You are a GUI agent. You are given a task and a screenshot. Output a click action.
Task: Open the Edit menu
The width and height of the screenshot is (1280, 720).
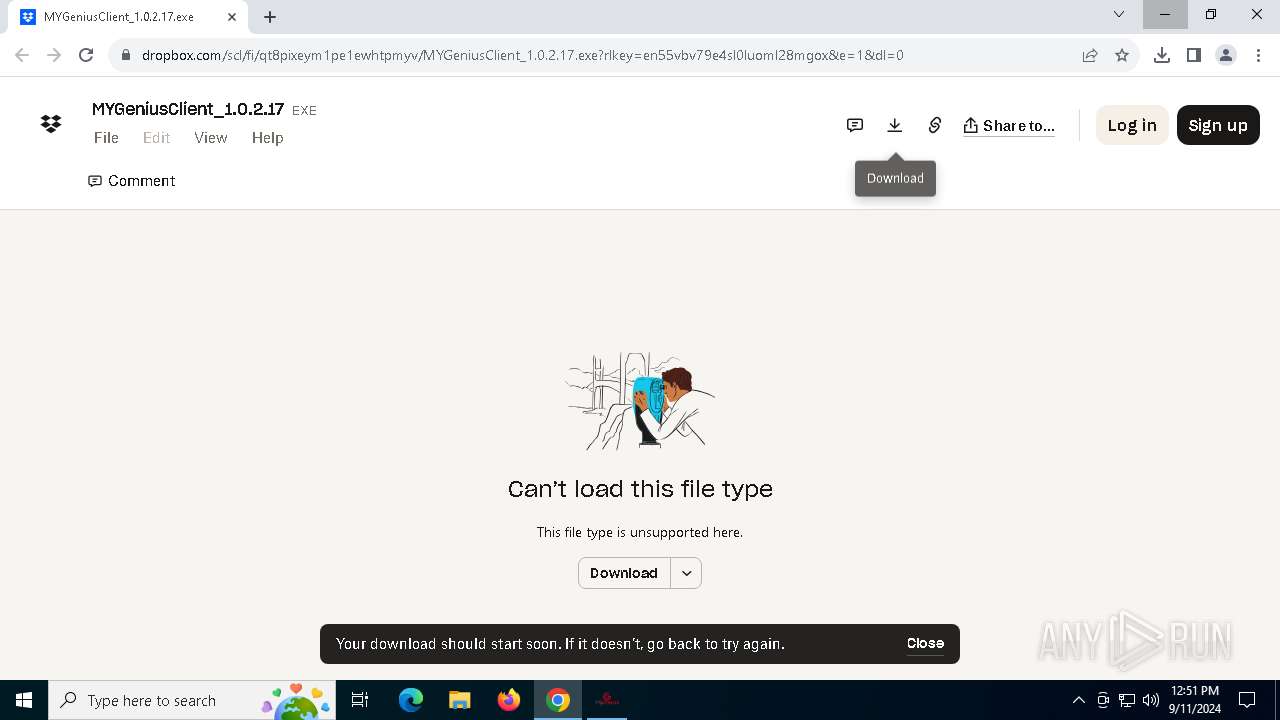click(x=156, y=138)
